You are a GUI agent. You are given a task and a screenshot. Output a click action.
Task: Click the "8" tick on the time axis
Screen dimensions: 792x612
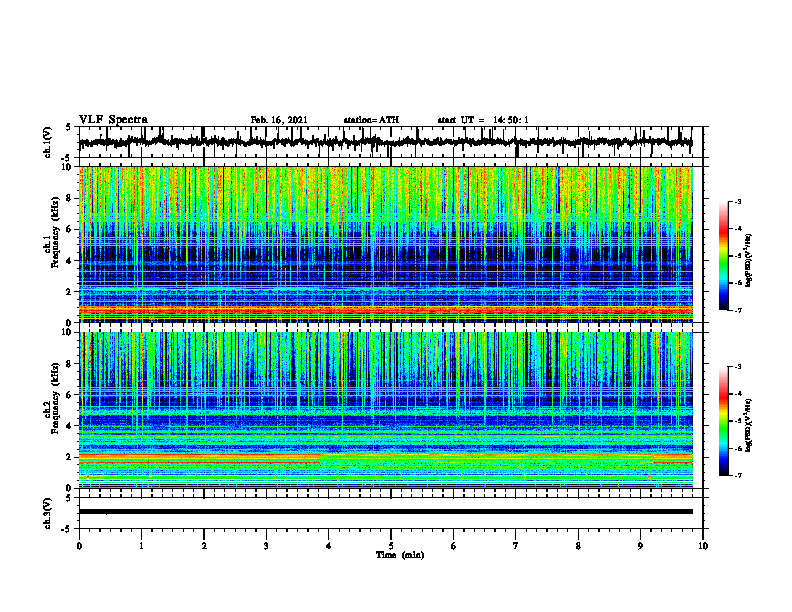tap(578, 546)
